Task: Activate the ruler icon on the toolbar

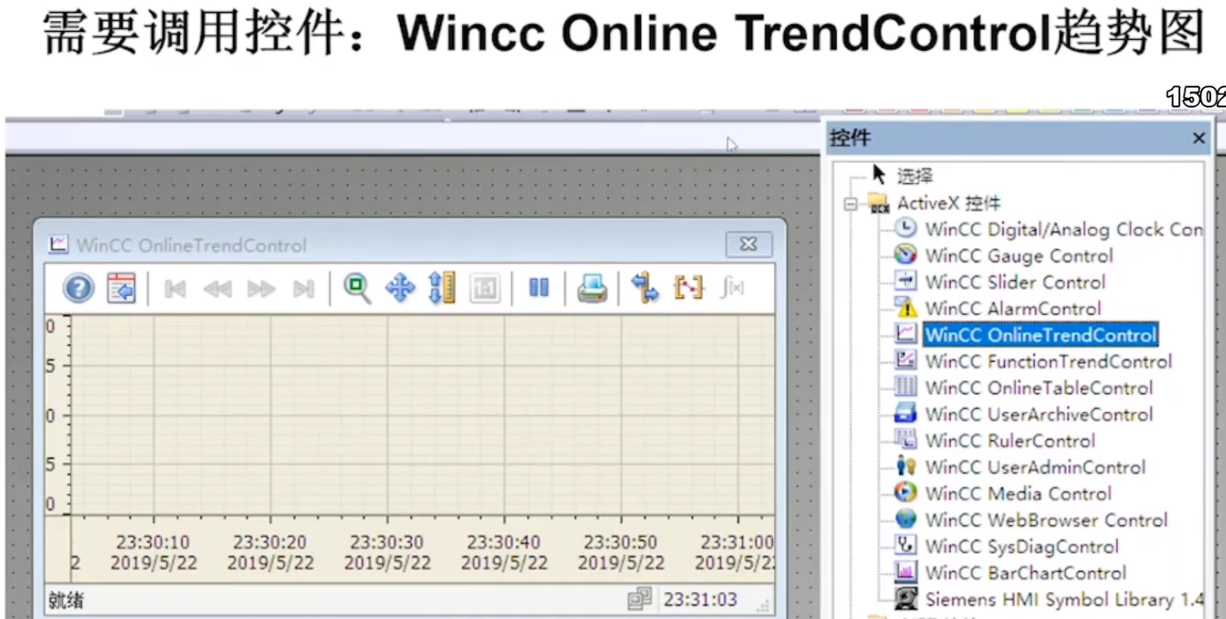Action: point(688,288)
